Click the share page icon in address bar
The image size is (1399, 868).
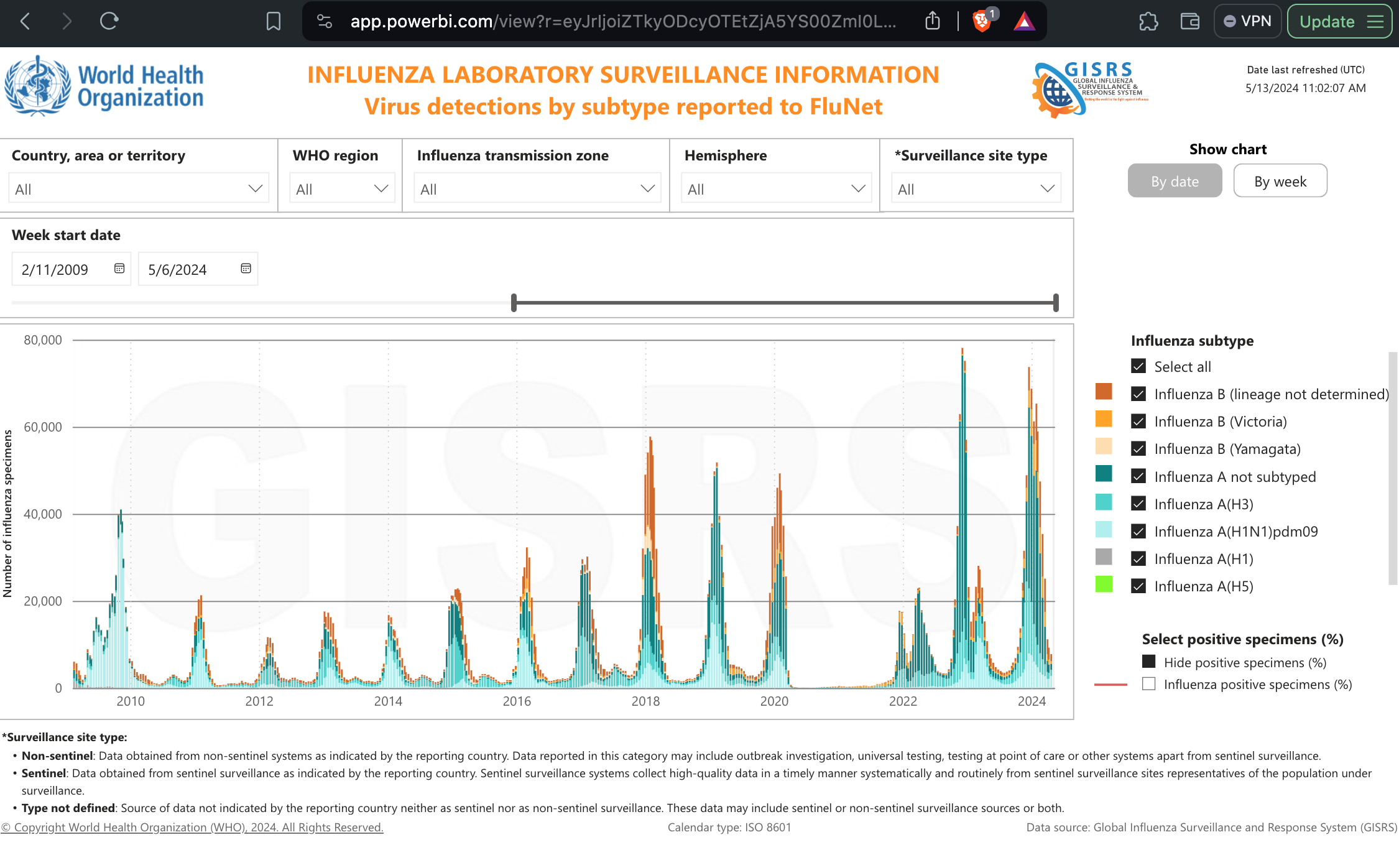[x=932, y=21]
